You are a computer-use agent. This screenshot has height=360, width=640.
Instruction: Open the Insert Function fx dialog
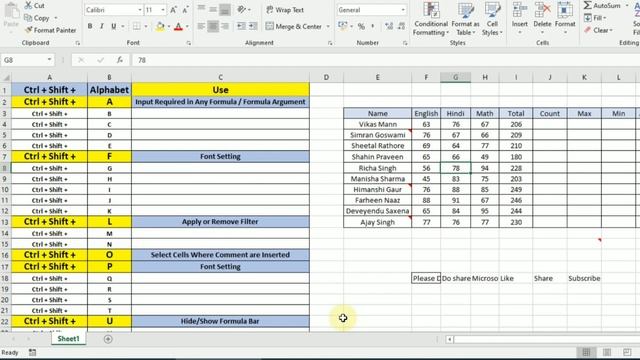click(120, 60)
